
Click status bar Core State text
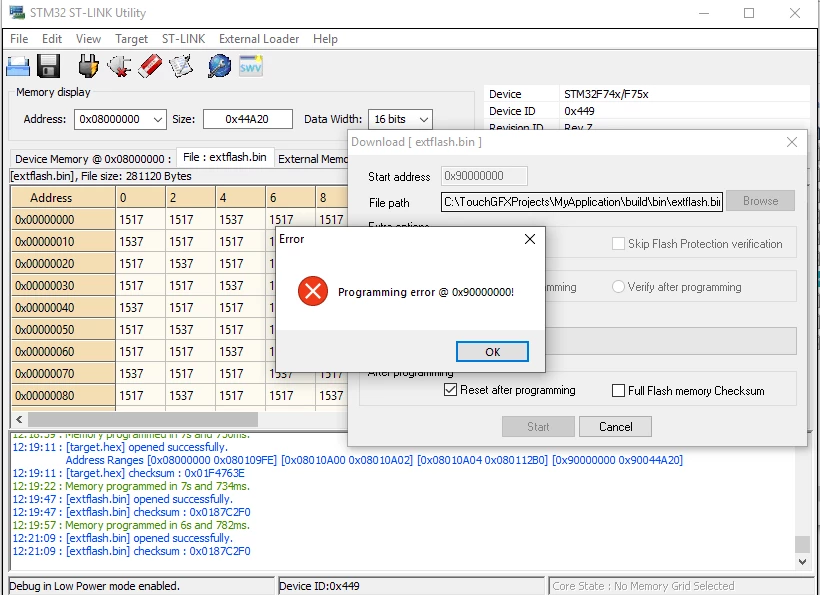[643, 586]
